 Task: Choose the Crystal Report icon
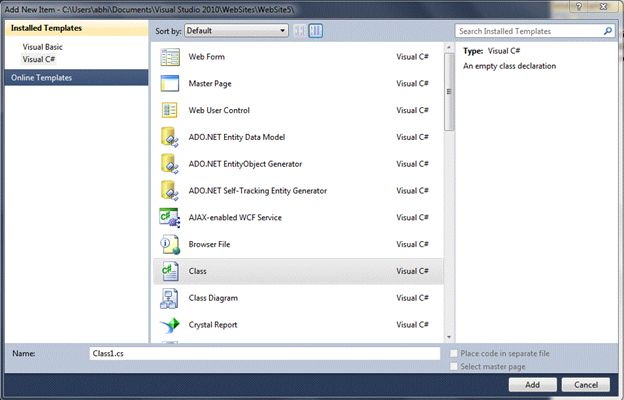[170, 325]
